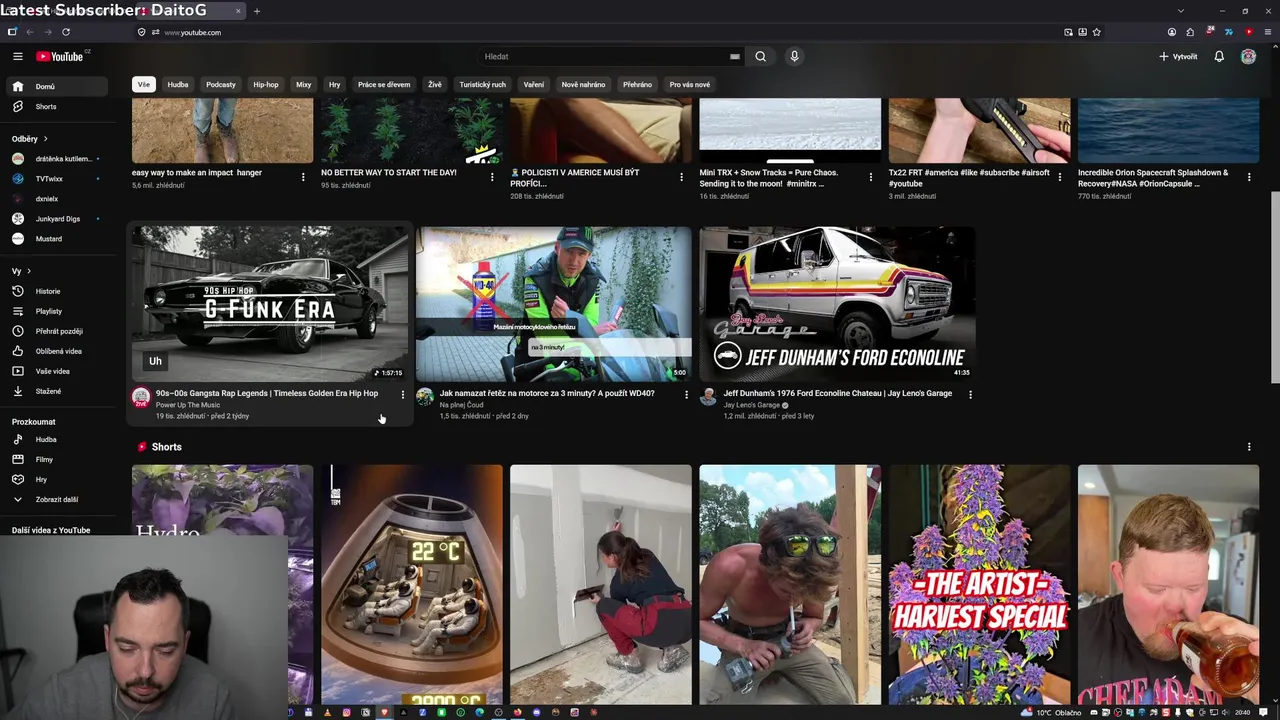Open options for impact hanger short
The width and height of the screenshot is (1280, 720).
coord(303,177)
